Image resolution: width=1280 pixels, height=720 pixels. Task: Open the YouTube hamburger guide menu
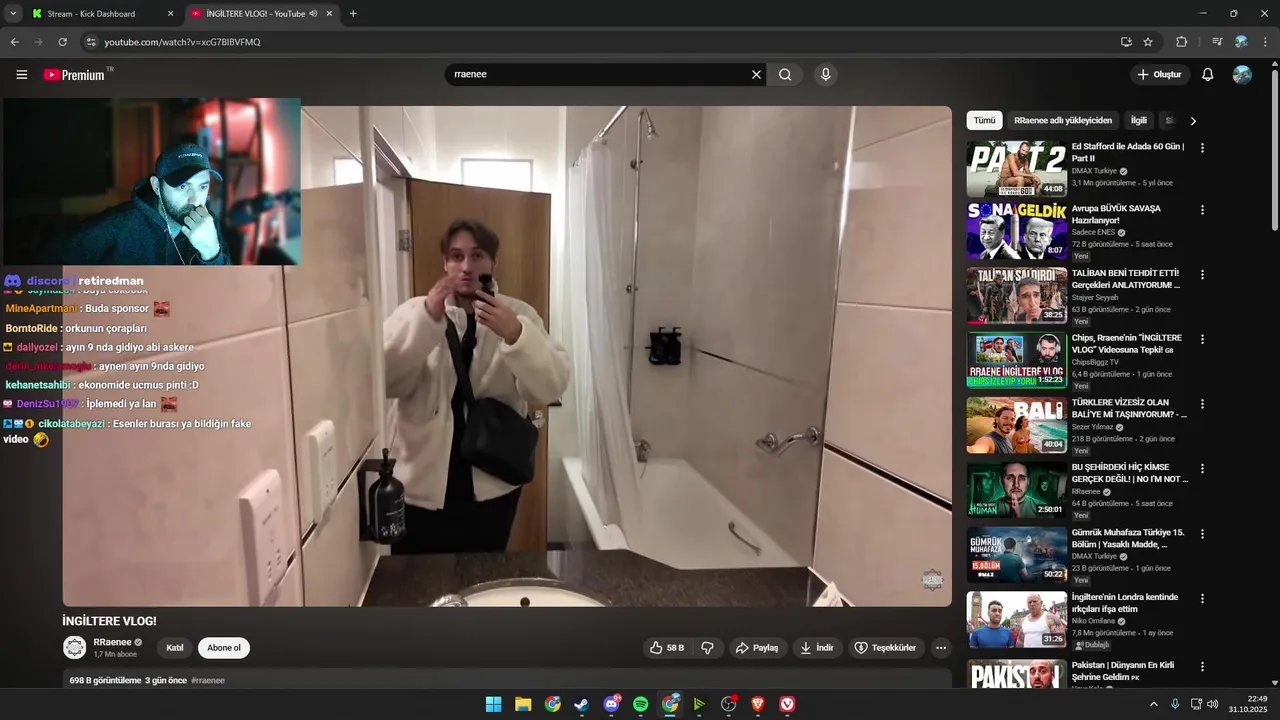[22, 74]
